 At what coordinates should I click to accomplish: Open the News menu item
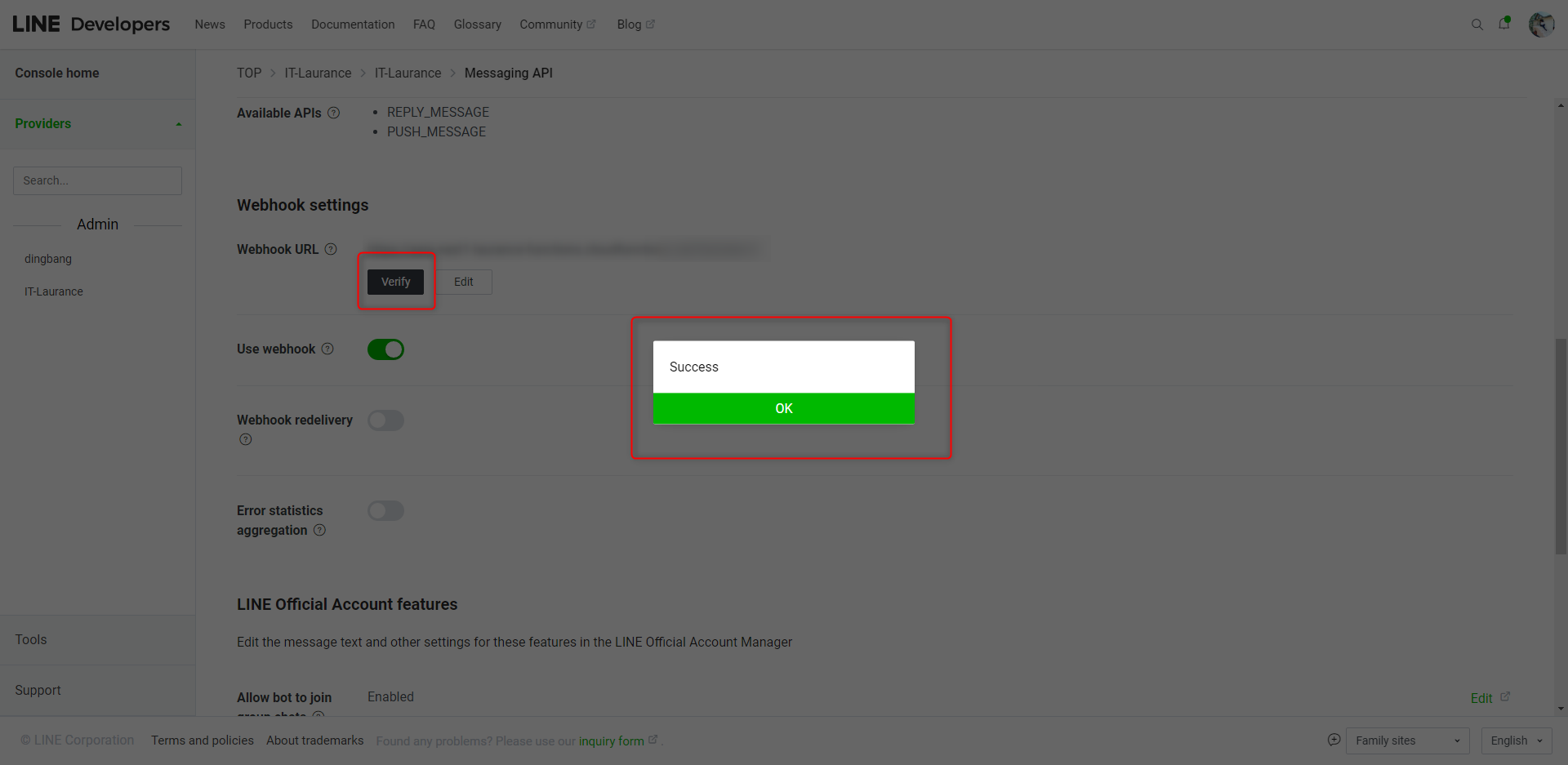210,24
